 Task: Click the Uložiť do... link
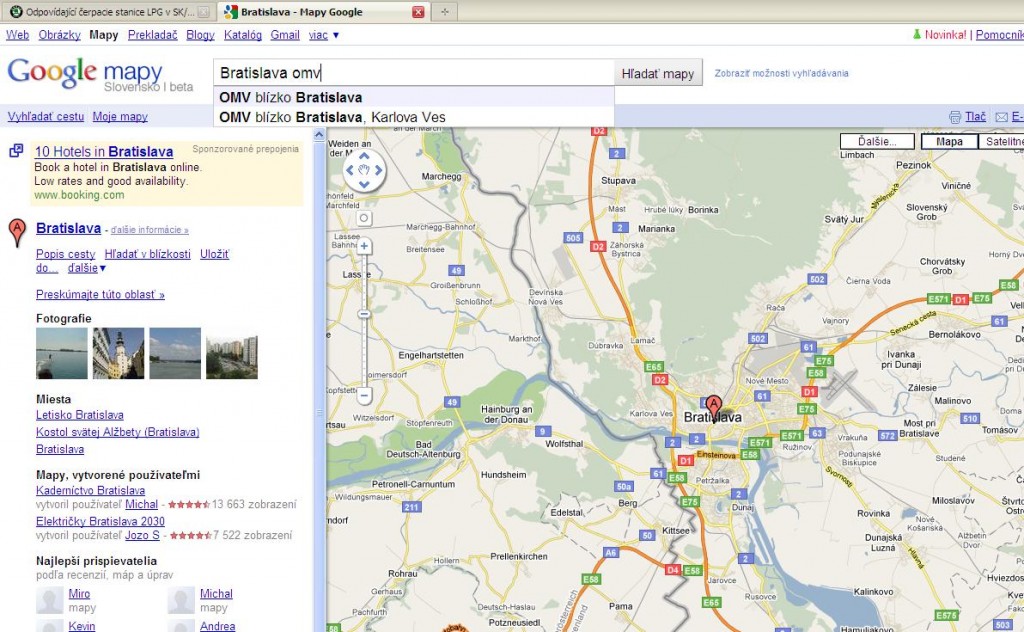214,254
